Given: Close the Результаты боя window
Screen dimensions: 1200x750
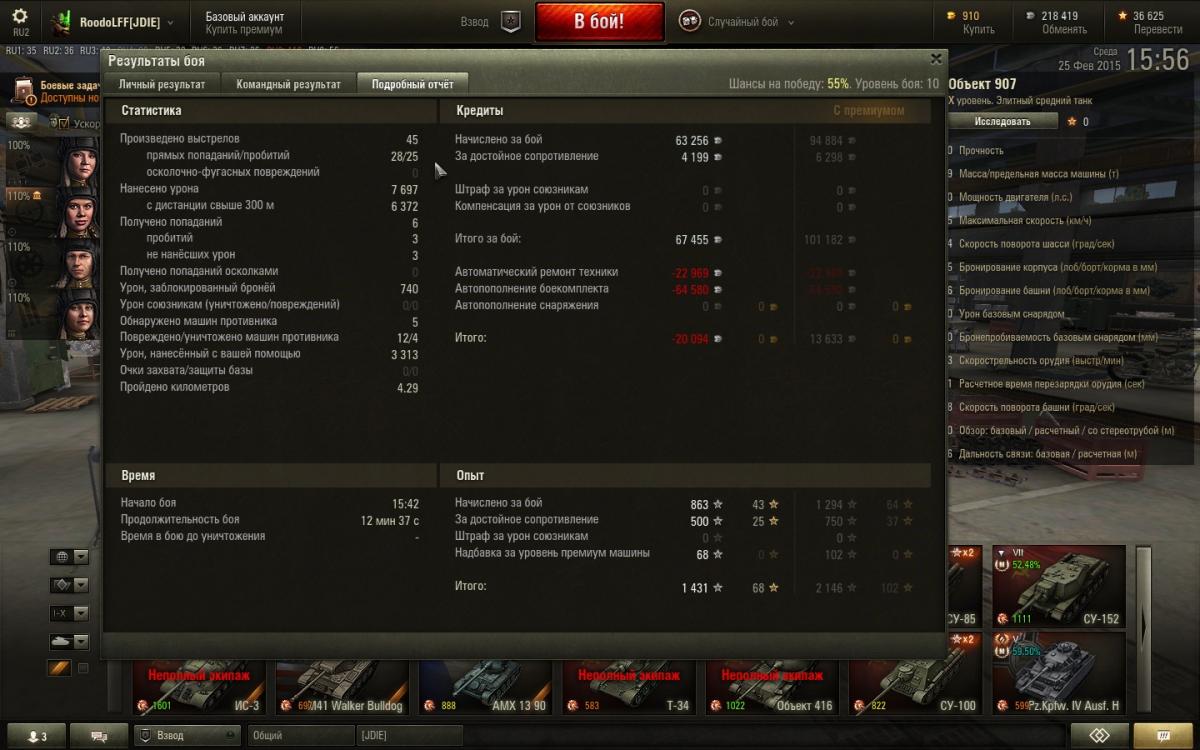Looking at the screenshot, I should (x=936, y=59).
